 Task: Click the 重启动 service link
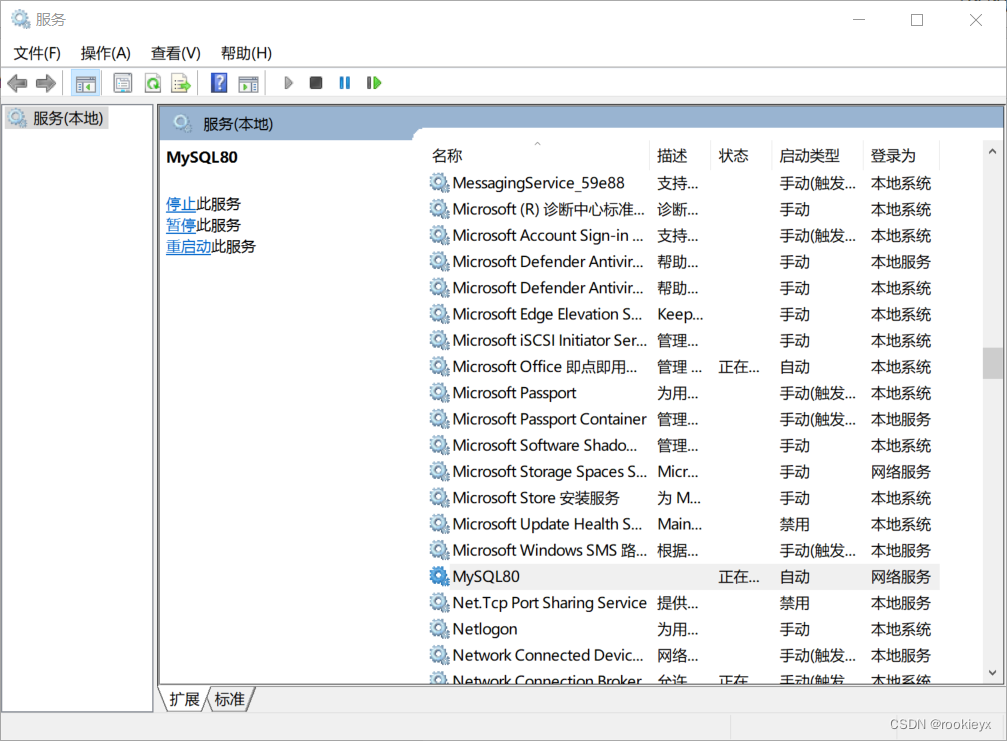[x=189, y=247]
